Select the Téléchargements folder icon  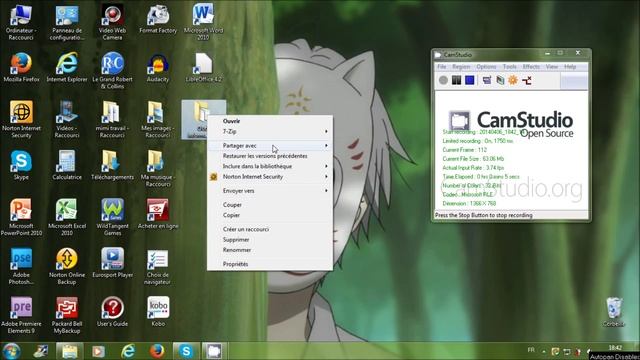click(x=112, y=165)
